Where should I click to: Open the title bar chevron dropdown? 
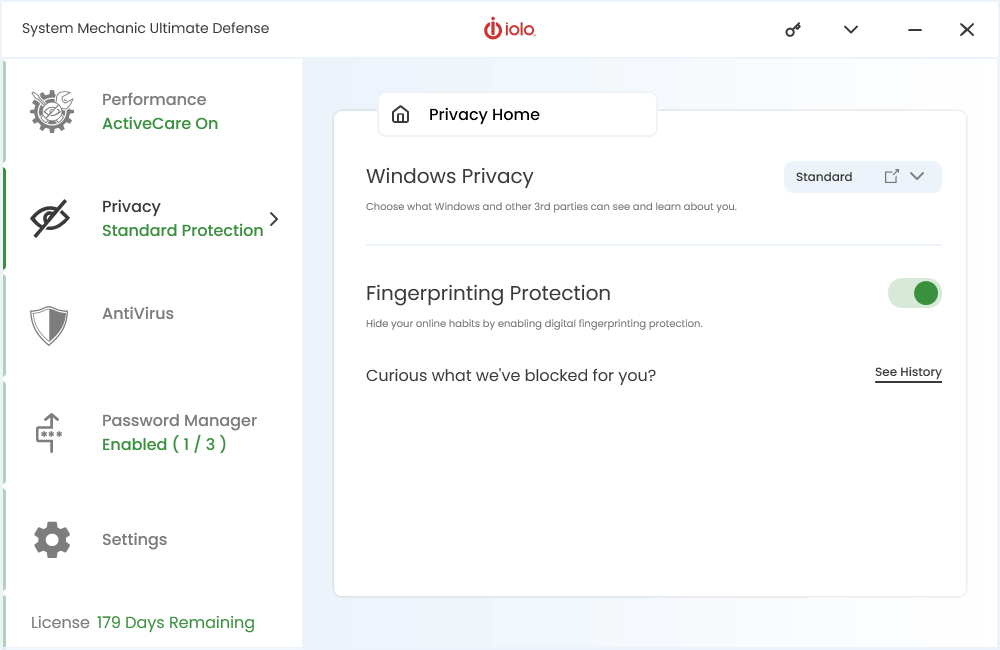[x=850, y=29]
